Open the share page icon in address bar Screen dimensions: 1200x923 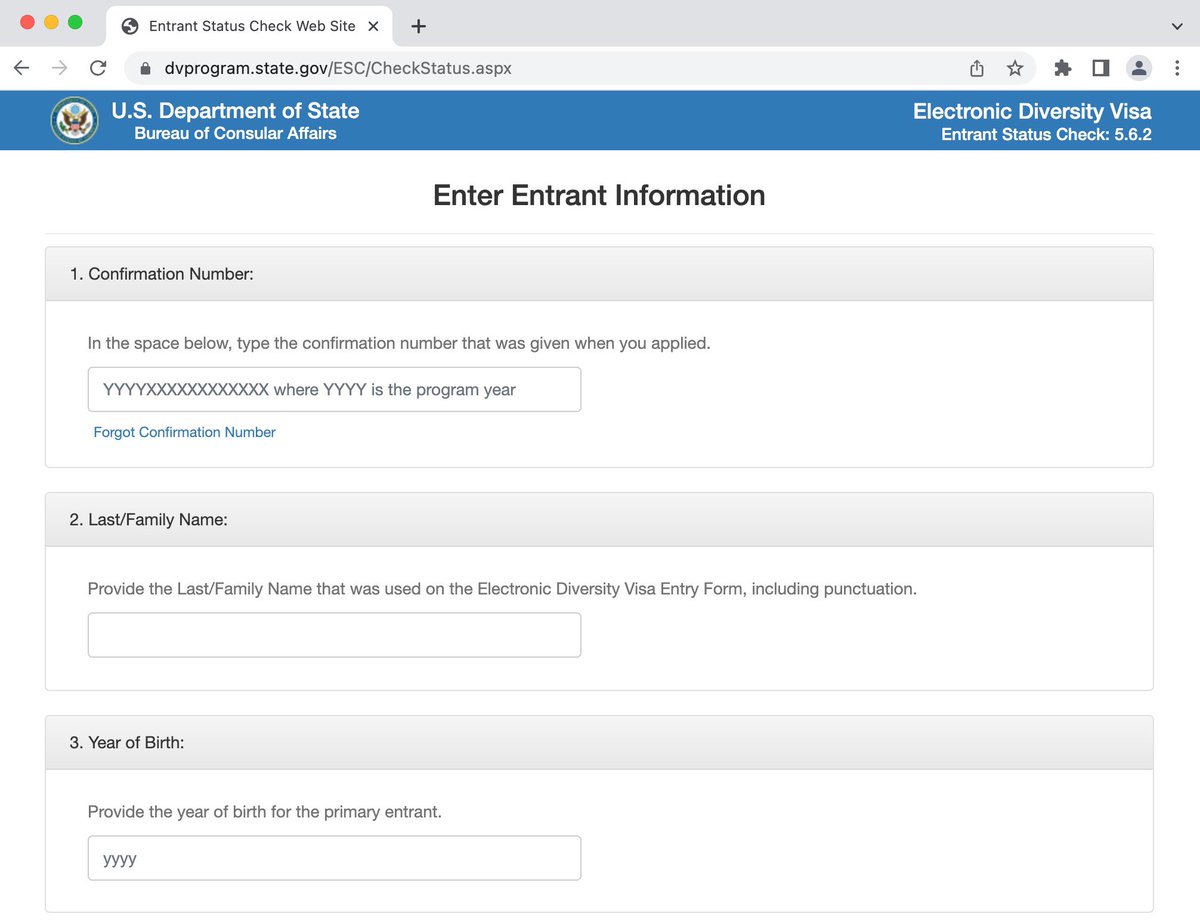tap(977, 68)
